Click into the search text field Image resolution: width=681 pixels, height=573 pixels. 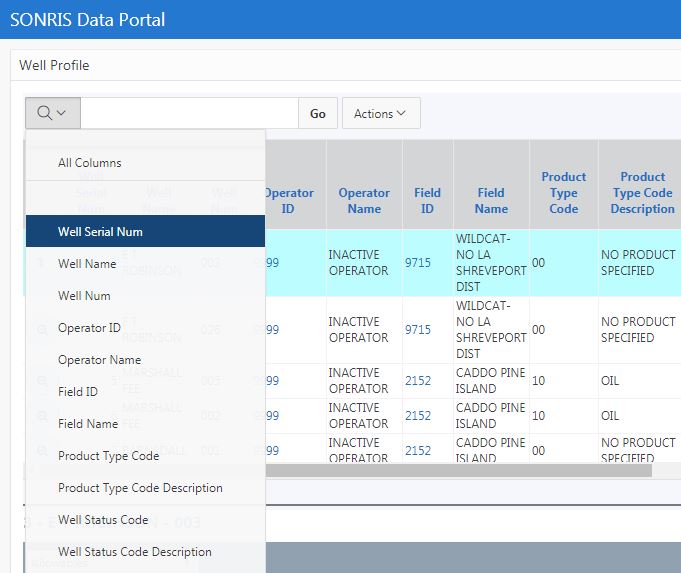click(189, 113)
